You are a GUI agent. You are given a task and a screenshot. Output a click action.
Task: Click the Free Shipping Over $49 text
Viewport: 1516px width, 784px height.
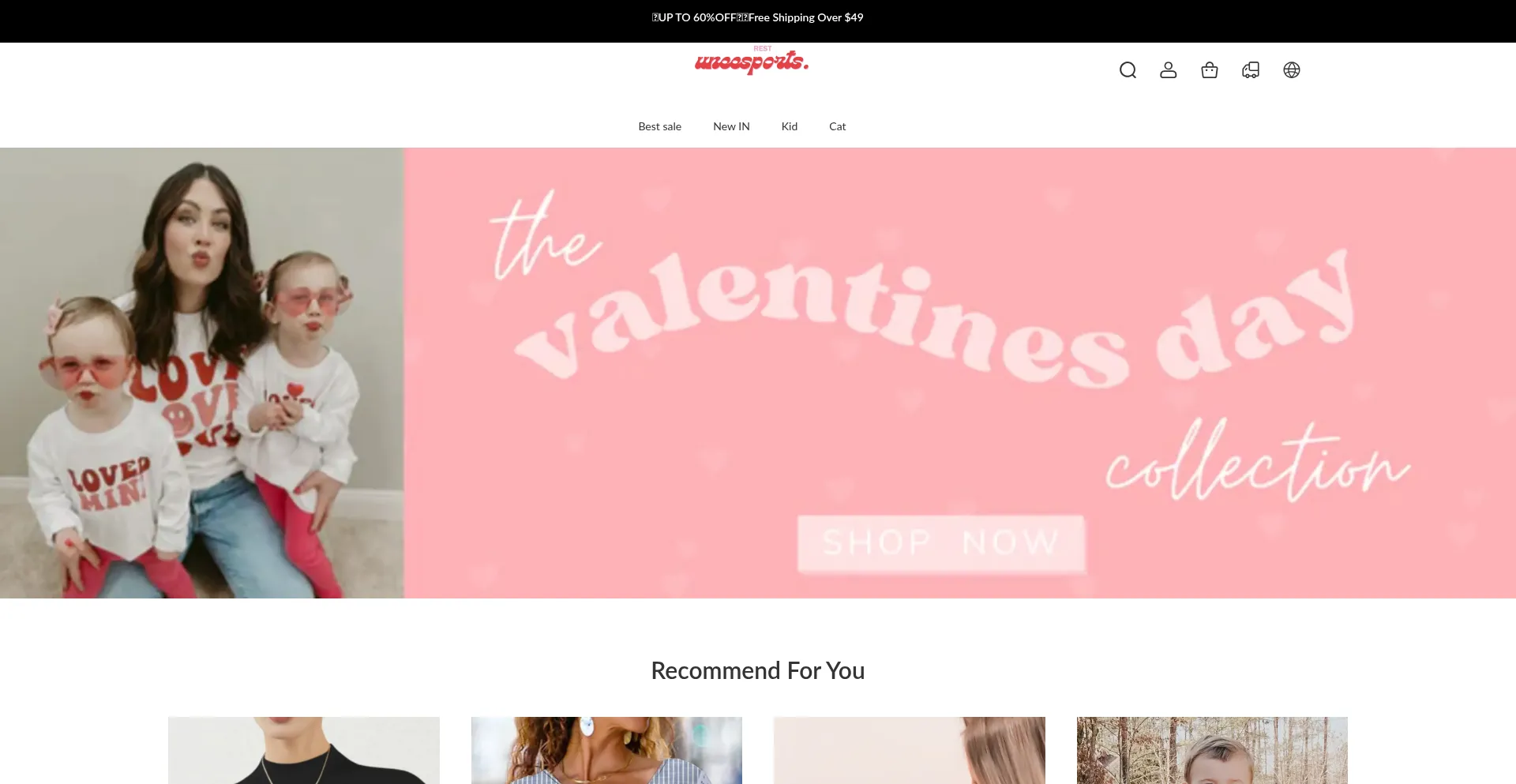coord(806,17)
